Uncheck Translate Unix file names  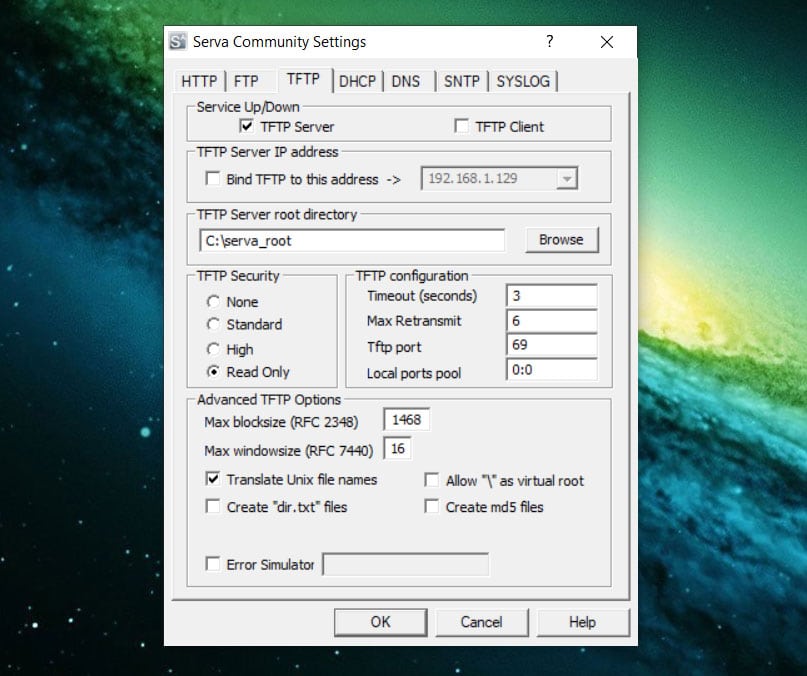(x=213, y=479)
